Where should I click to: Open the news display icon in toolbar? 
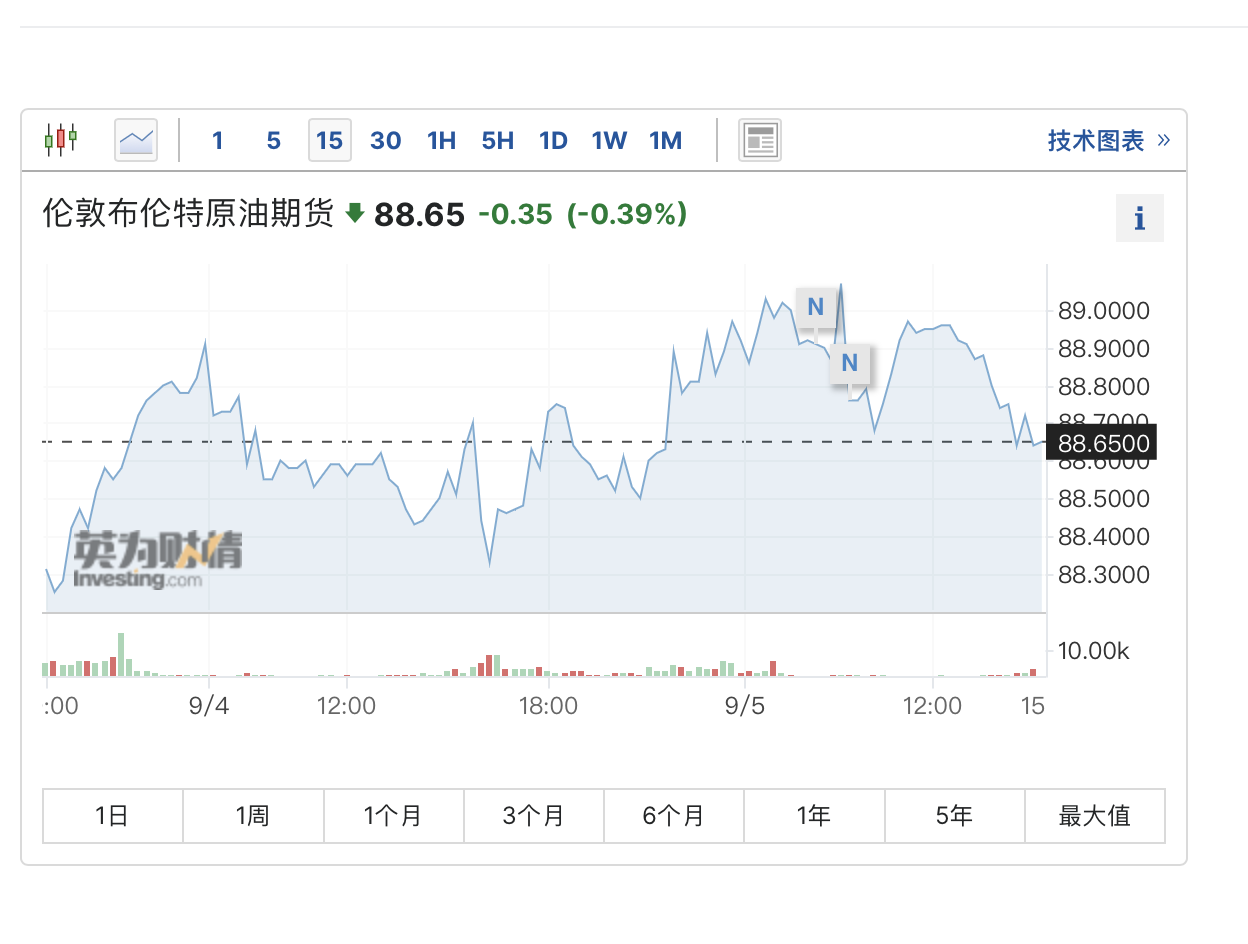pos(760,140)
